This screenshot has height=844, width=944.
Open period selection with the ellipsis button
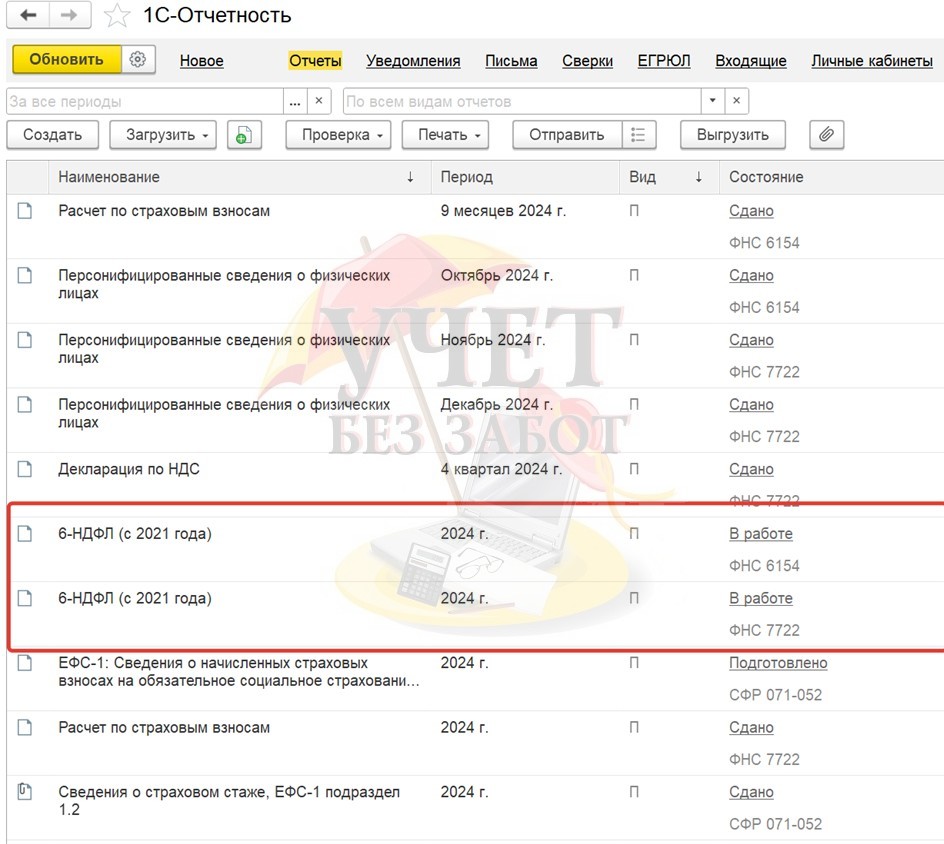coord(295,101)
